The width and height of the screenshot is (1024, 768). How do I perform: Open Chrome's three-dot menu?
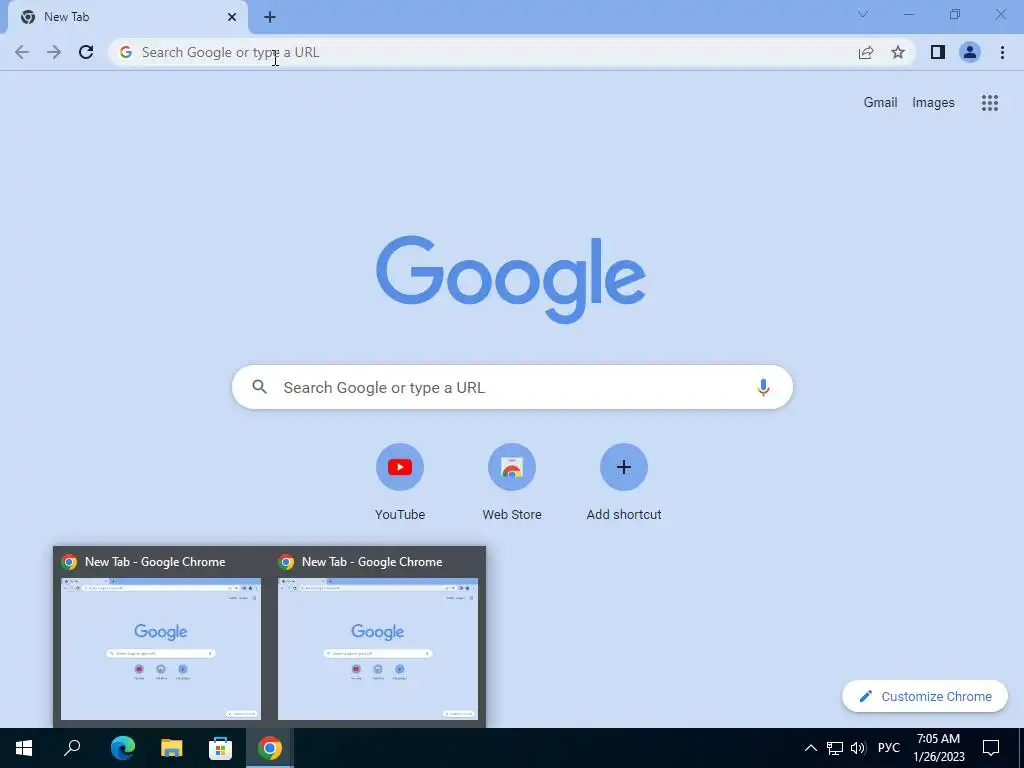click(x=1002, y=52)
